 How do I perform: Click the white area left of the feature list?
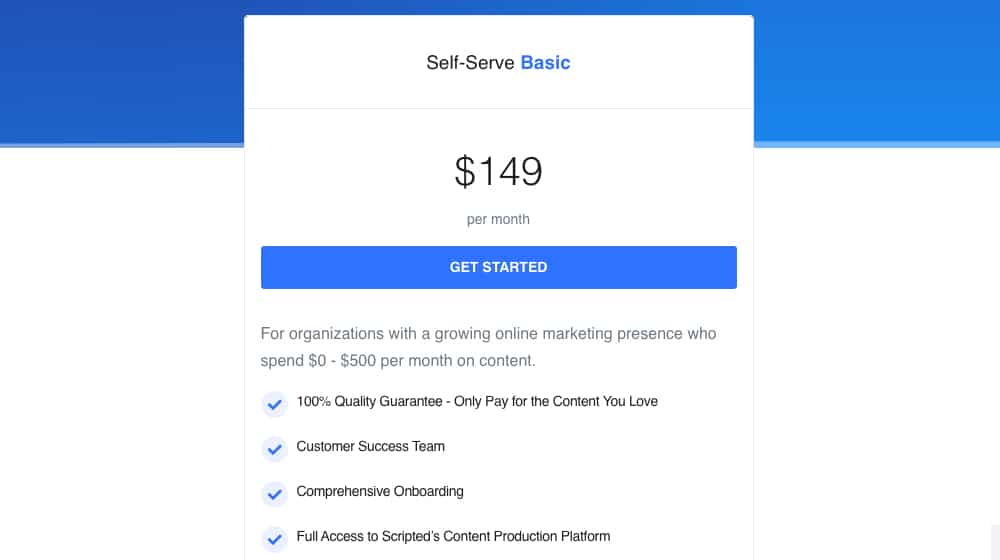[121, 446]
